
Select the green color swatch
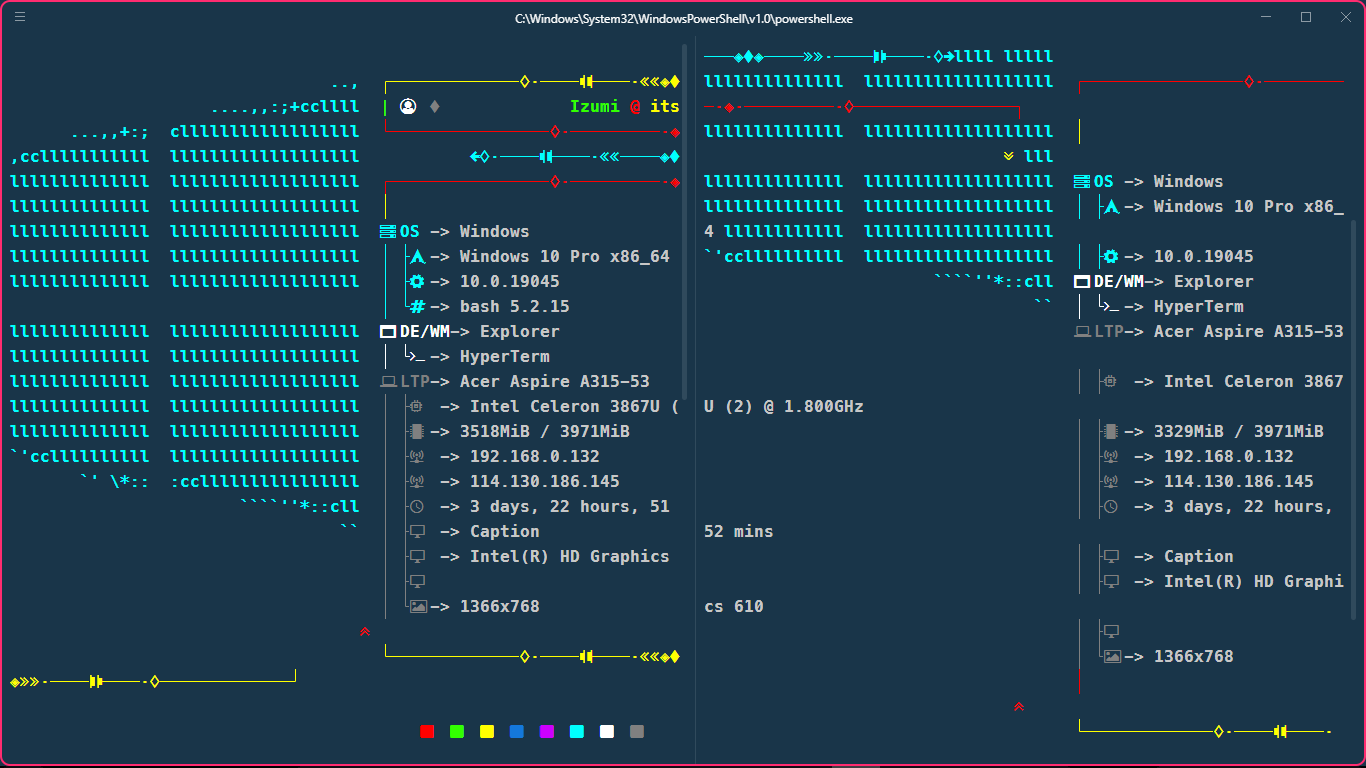[x=457, y=731]
